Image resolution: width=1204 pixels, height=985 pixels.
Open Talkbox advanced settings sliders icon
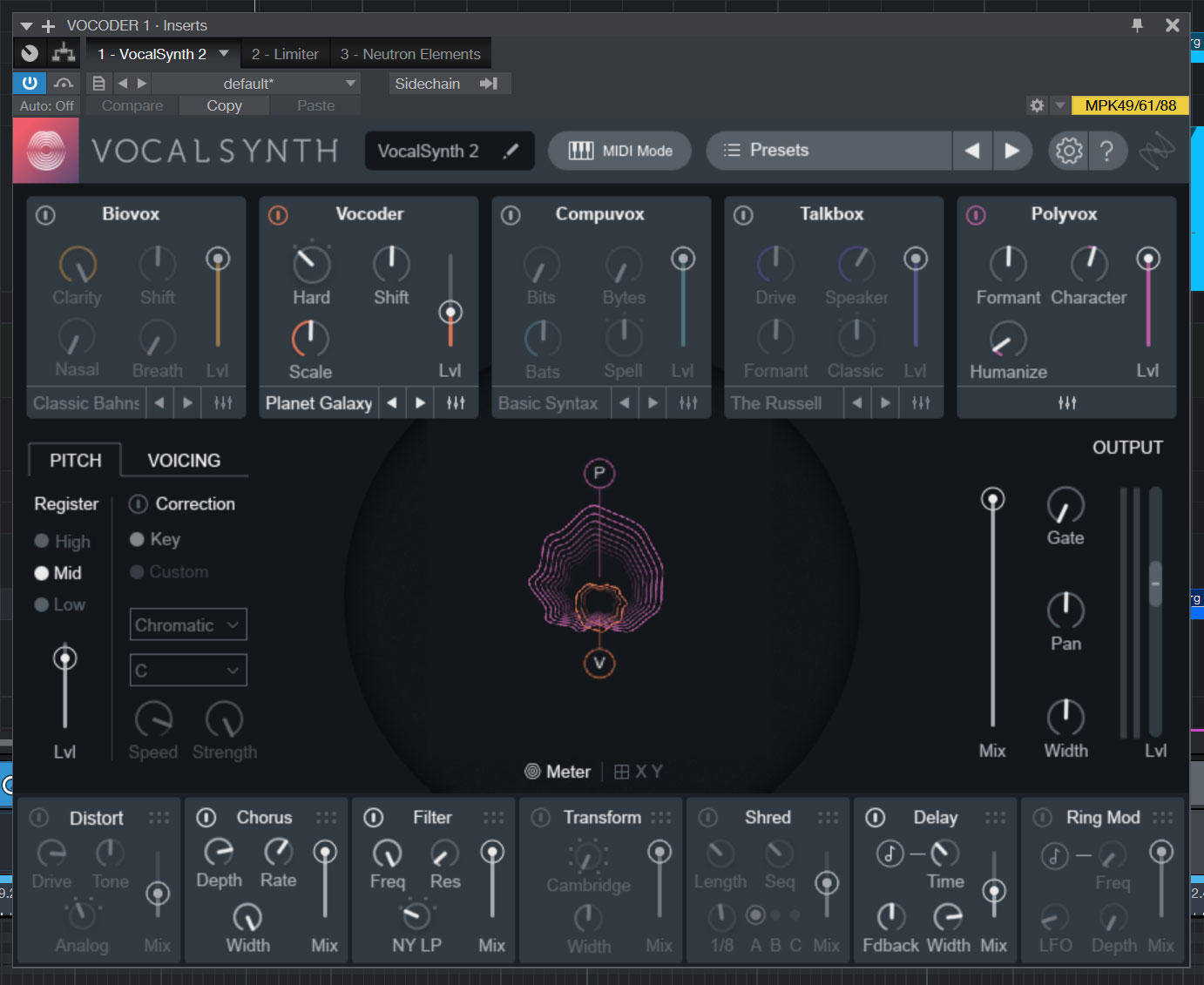[x=921, y=403]
